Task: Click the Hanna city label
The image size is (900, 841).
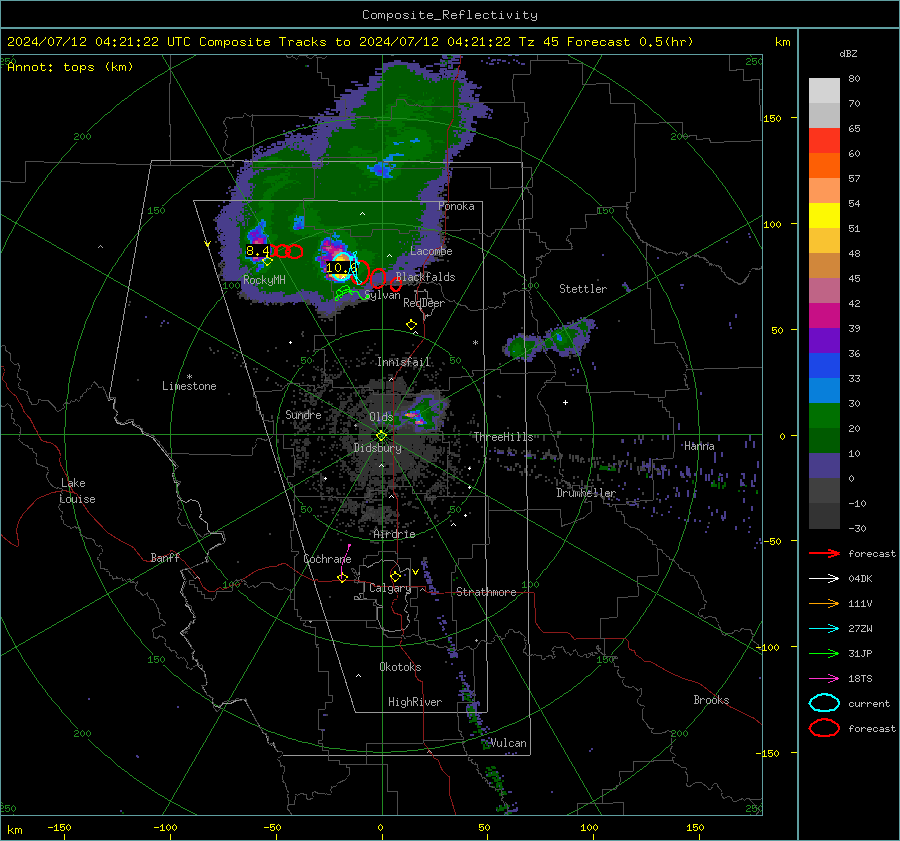Action: 699,446
